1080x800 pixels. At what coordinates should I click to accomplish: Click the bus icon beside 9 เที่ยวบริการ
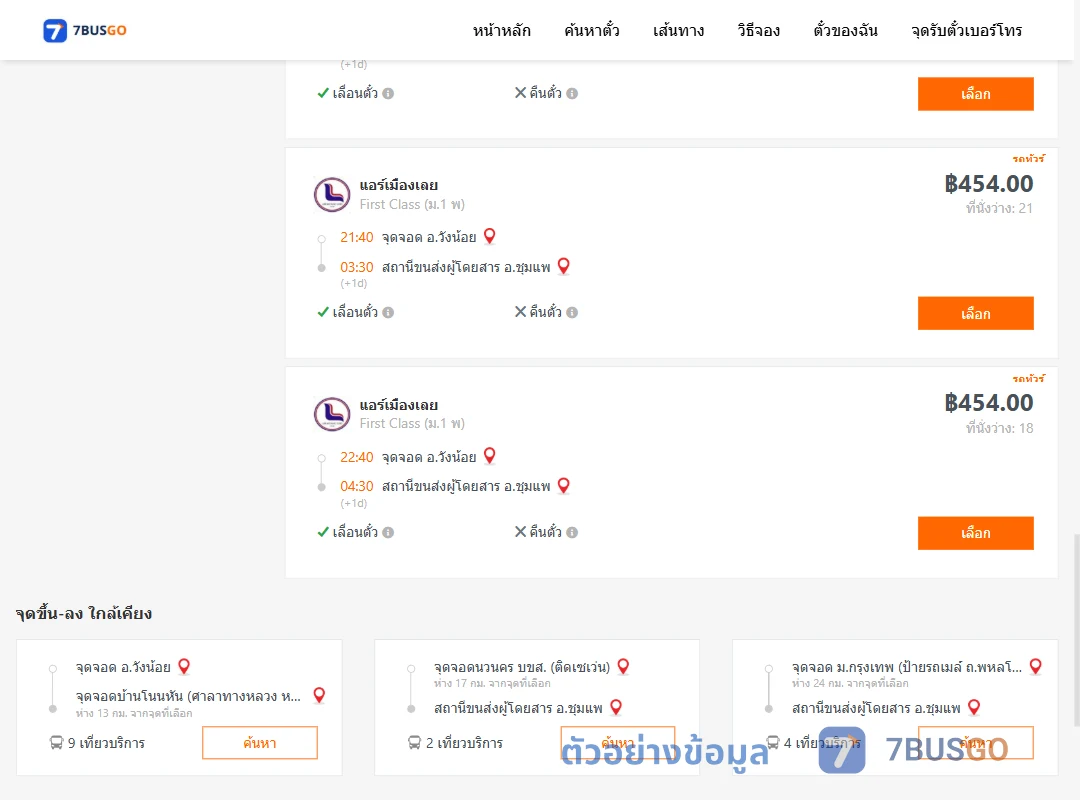coord(56,743)
